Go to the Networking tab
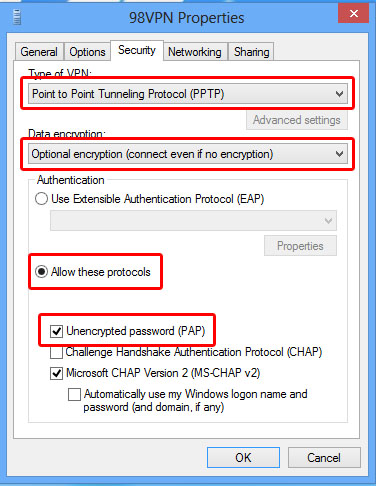376x486 pixels. [195, 52]
